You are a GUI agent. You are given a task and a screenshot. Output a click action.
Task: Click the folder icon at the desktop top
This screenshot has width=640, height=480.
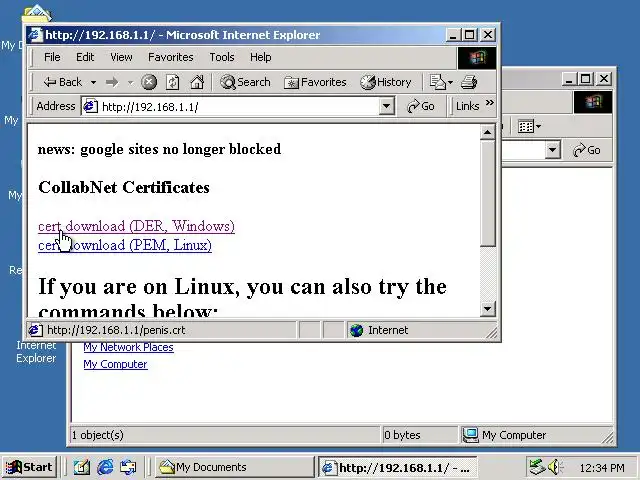click(x=37, y=13)
